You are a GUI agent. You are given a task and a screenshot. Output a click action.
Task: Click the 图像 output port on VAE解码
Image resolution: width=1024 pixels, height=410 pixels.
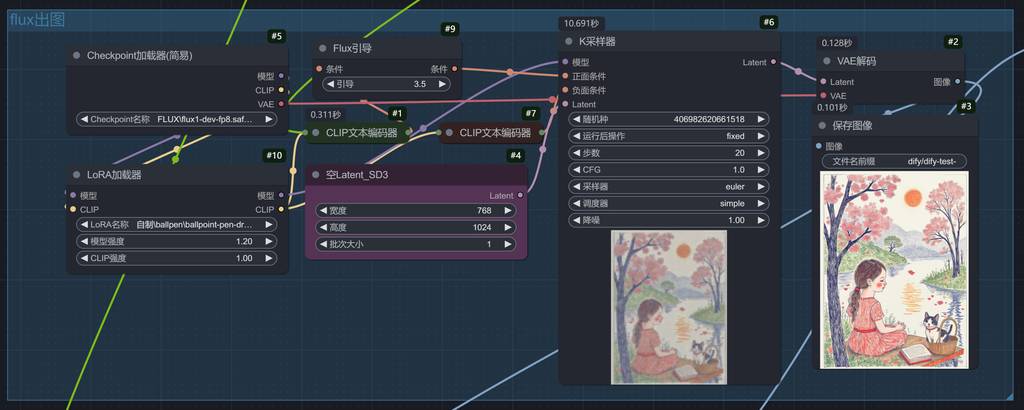coord(958,82)
